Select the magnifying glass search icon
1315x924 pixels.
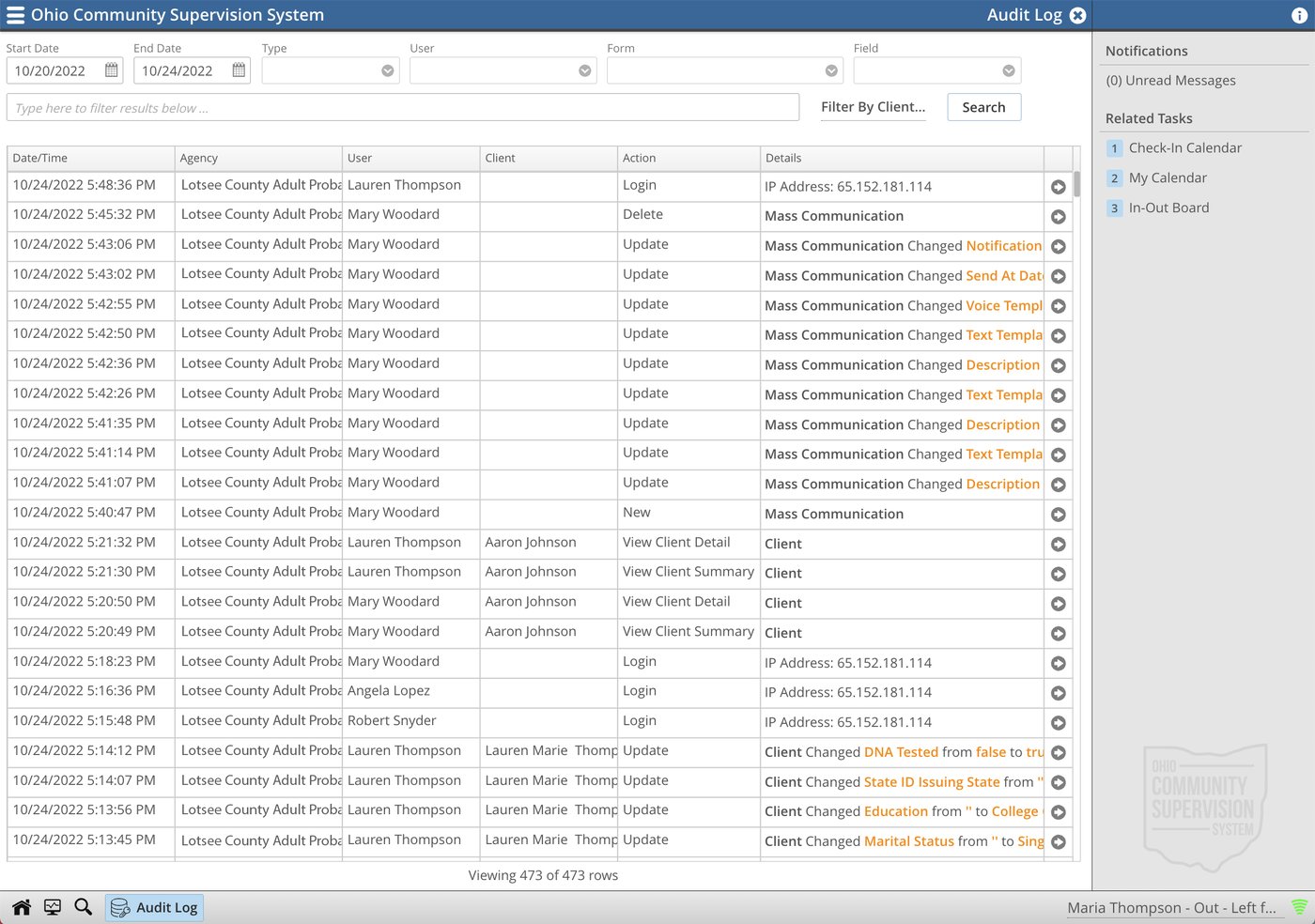pyautogui.click(x=84, y=906)
